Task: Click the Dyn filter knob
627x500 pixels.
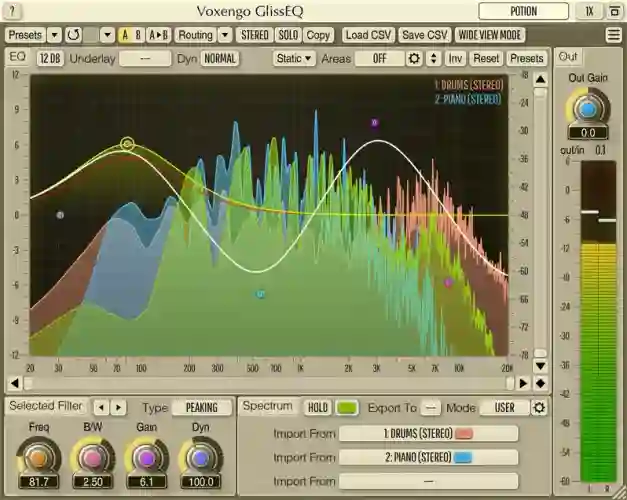Action: pos(201,458)
